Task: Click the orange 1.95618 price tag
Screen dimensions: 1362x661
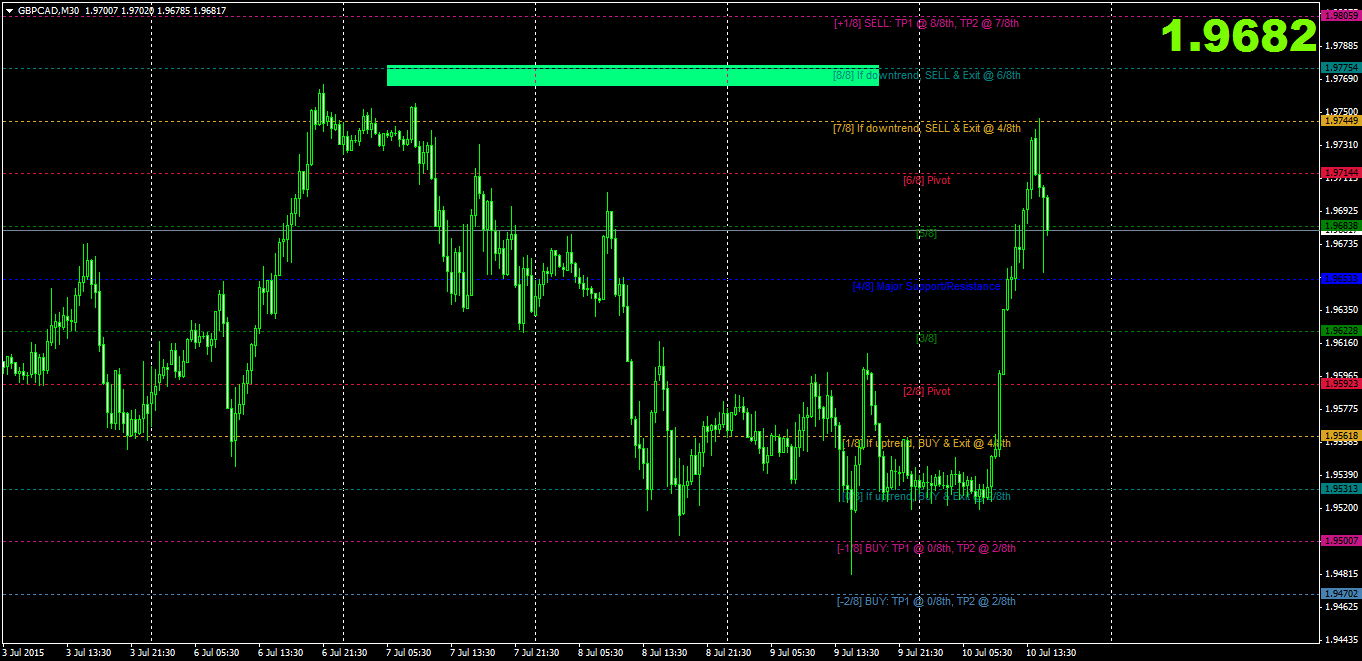Action: (x=1340, y=436)
